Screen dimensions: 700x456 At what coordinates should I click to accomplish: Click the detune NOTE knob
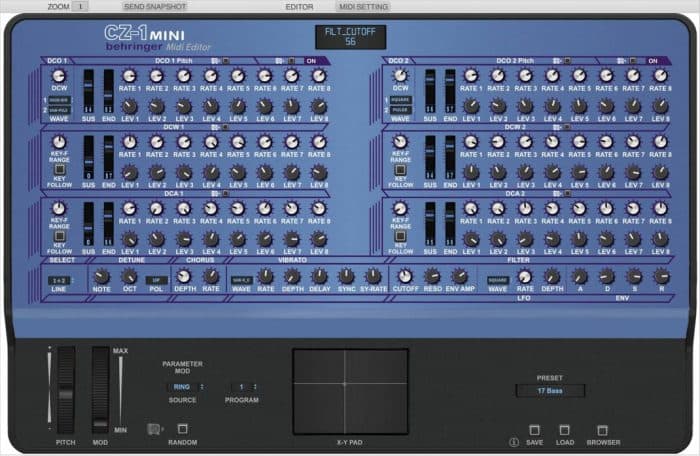click(x=102, y=276)
